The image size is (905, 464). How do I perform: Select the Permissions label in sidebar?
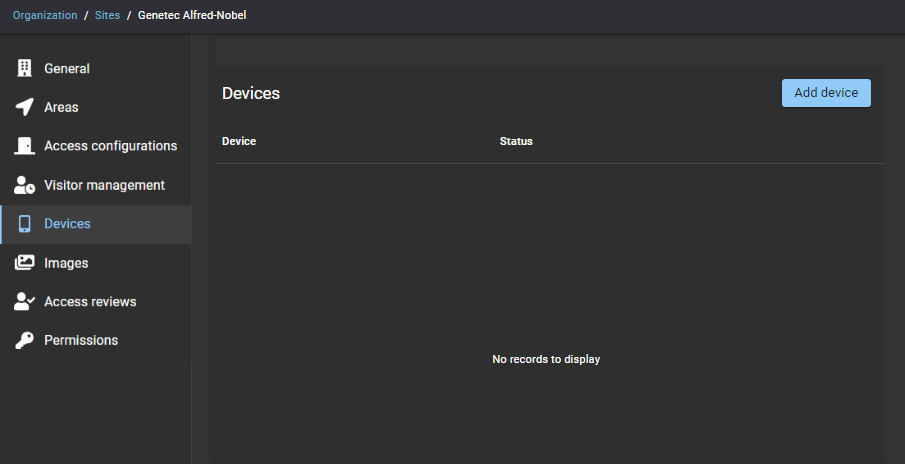click(81, 341)
